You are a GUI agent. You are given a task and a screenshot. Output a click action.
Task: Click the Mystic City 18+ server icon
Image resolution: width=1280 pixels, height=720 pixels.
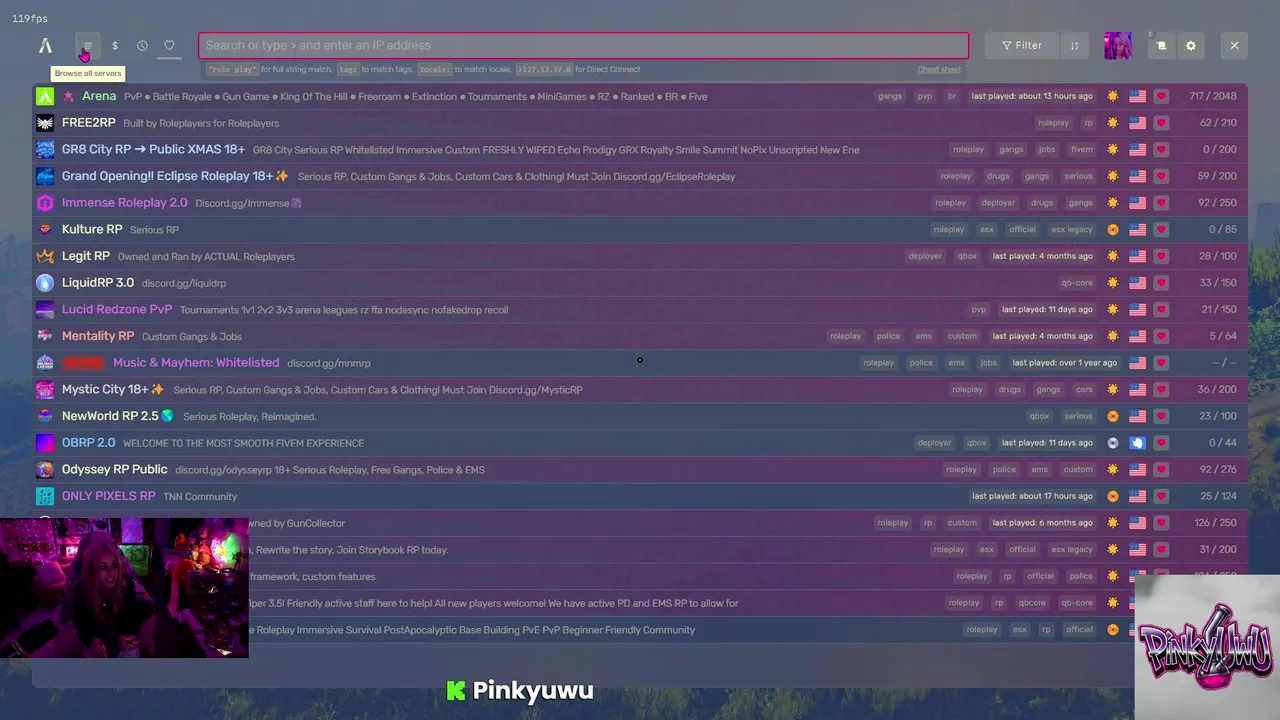[x=45, y=389]
